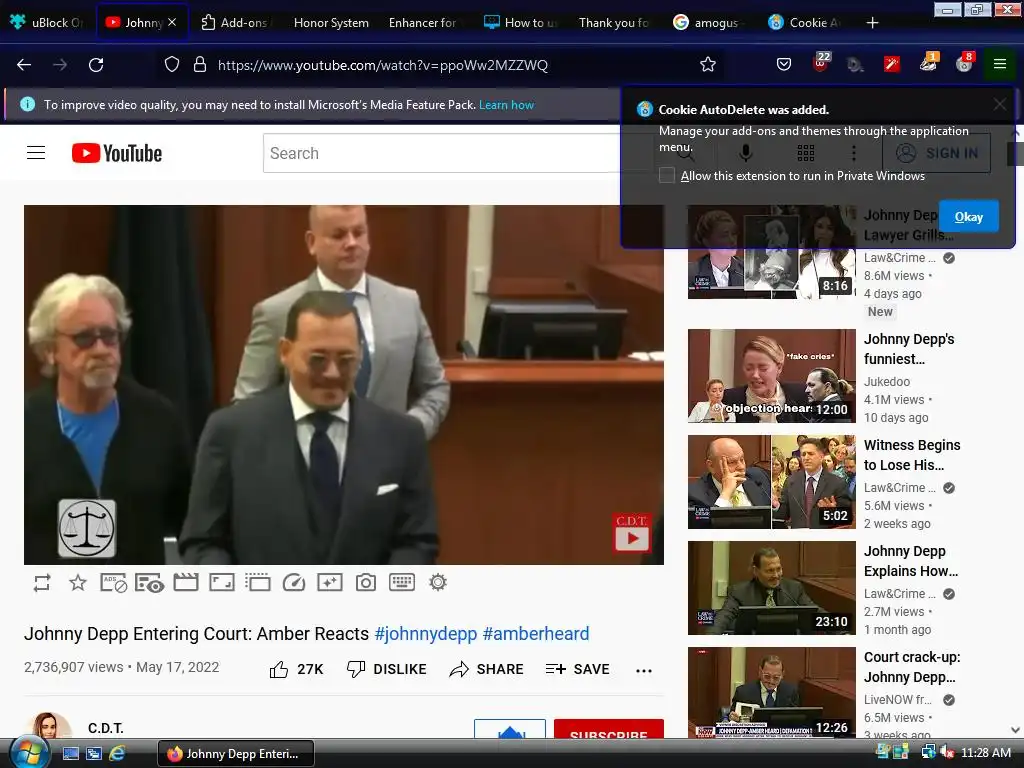1024x768 pixels.
Task: Click the SHARE button
Action: pyautogui.click(x=487, y=669)
